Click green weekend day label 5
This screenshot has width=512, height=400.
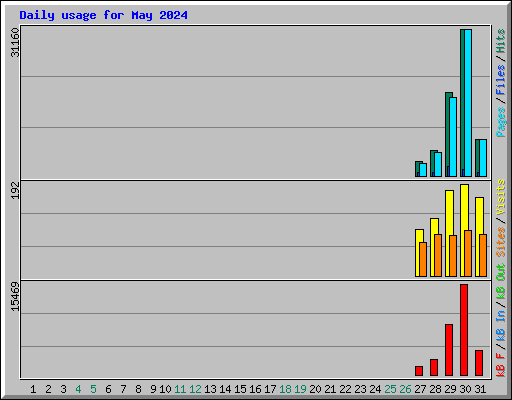[93, 389]
